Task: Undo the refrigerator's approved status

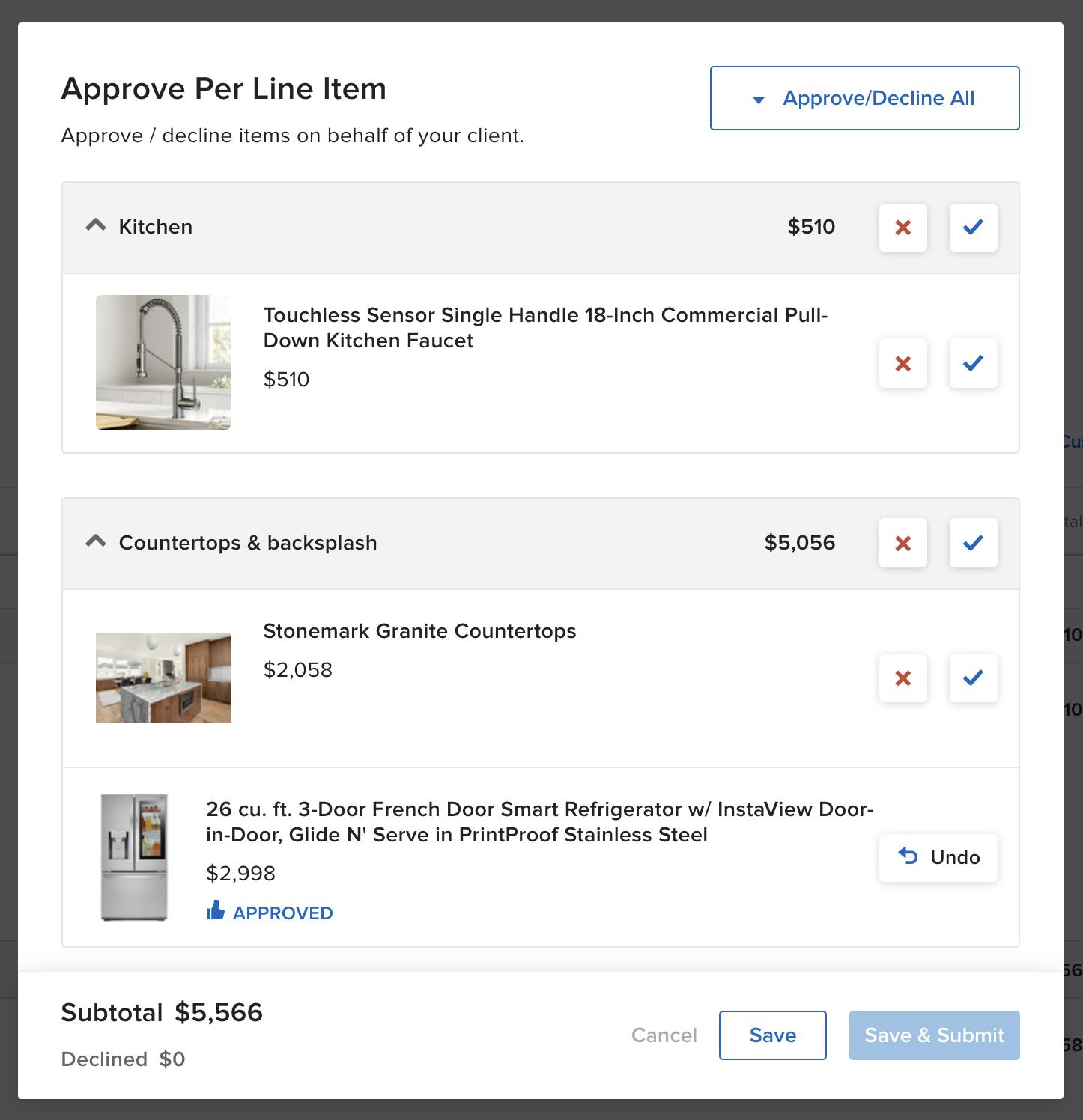Action: coord(938,857)
